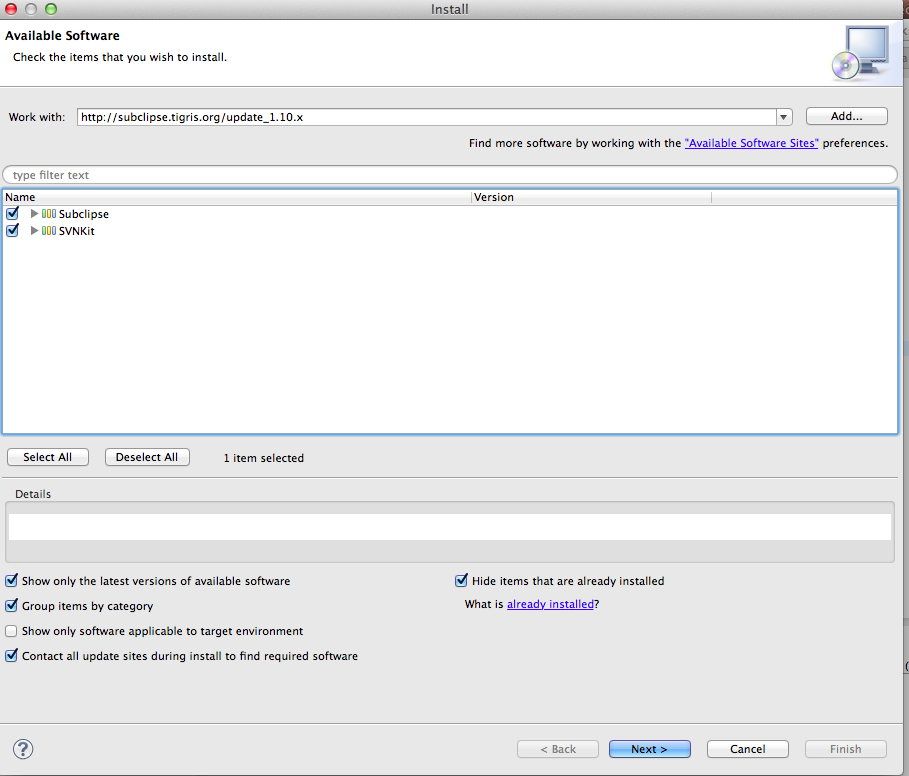This screenshot has width=909, height=776.
Task: Uncheck the Subclipse checkbox
Action: [12, 214]
